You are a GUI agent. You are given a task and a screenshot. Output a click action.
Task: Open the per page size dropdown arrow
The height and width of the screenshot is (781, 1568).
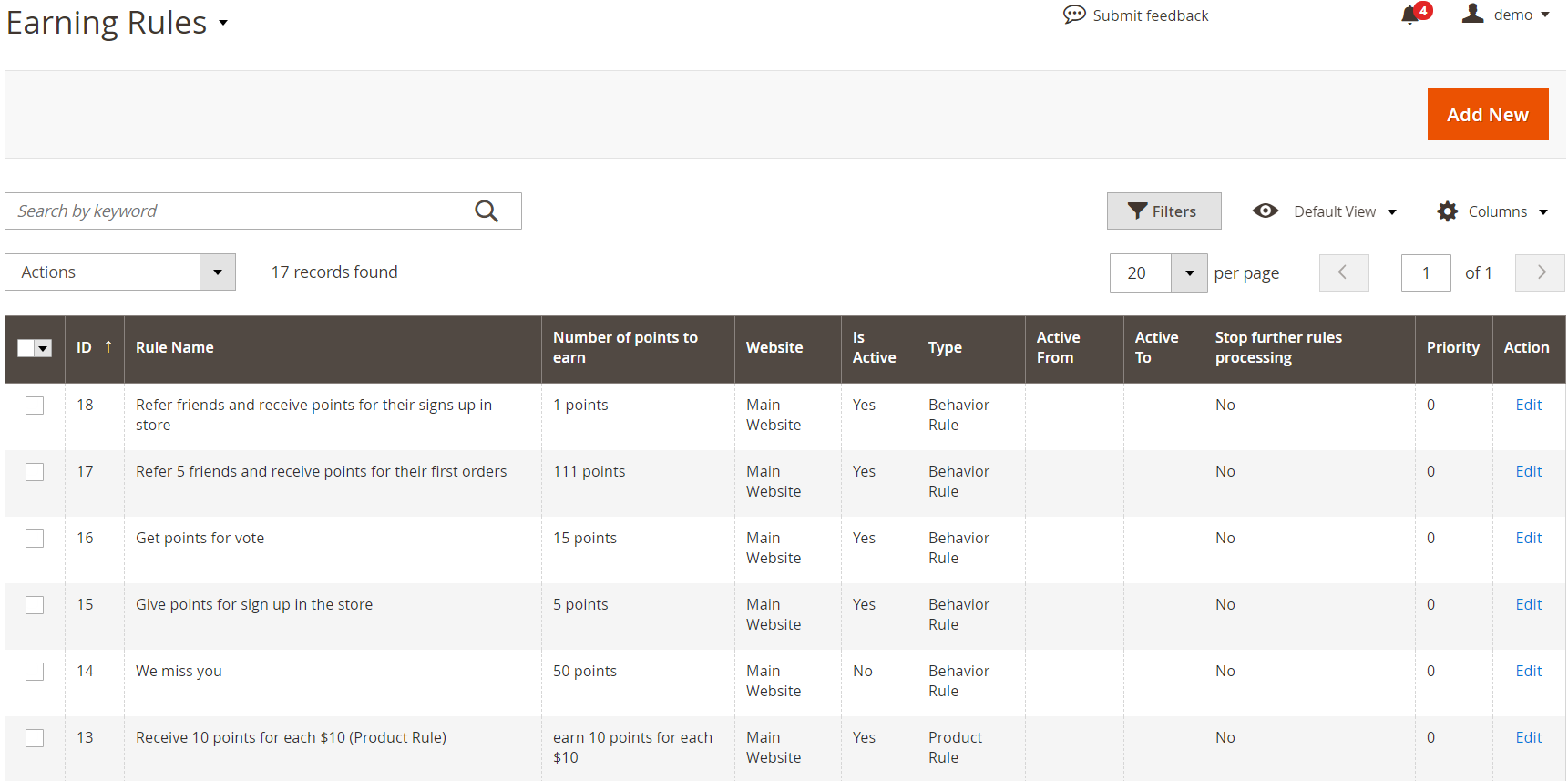pyautogui.click(x=1189, y=273)
